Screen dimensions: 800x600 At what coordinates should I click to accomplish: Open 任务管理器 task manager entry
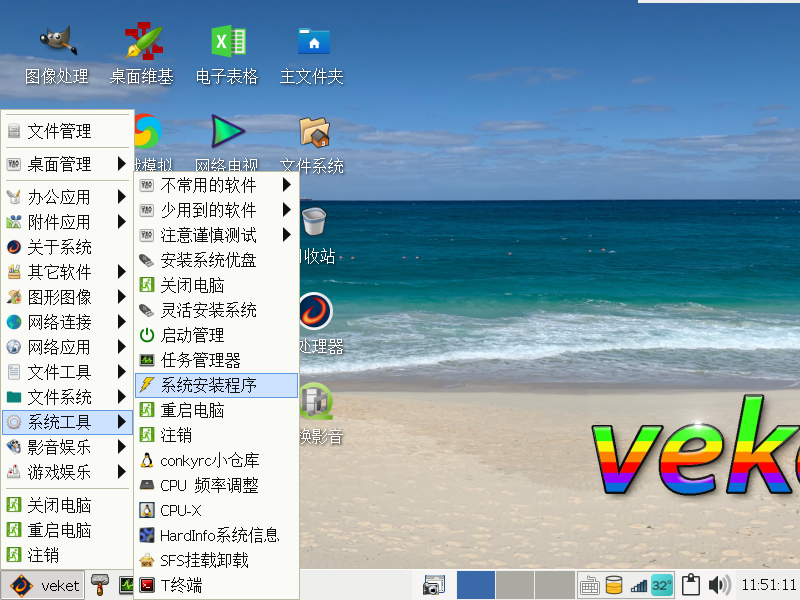[216, 360]
